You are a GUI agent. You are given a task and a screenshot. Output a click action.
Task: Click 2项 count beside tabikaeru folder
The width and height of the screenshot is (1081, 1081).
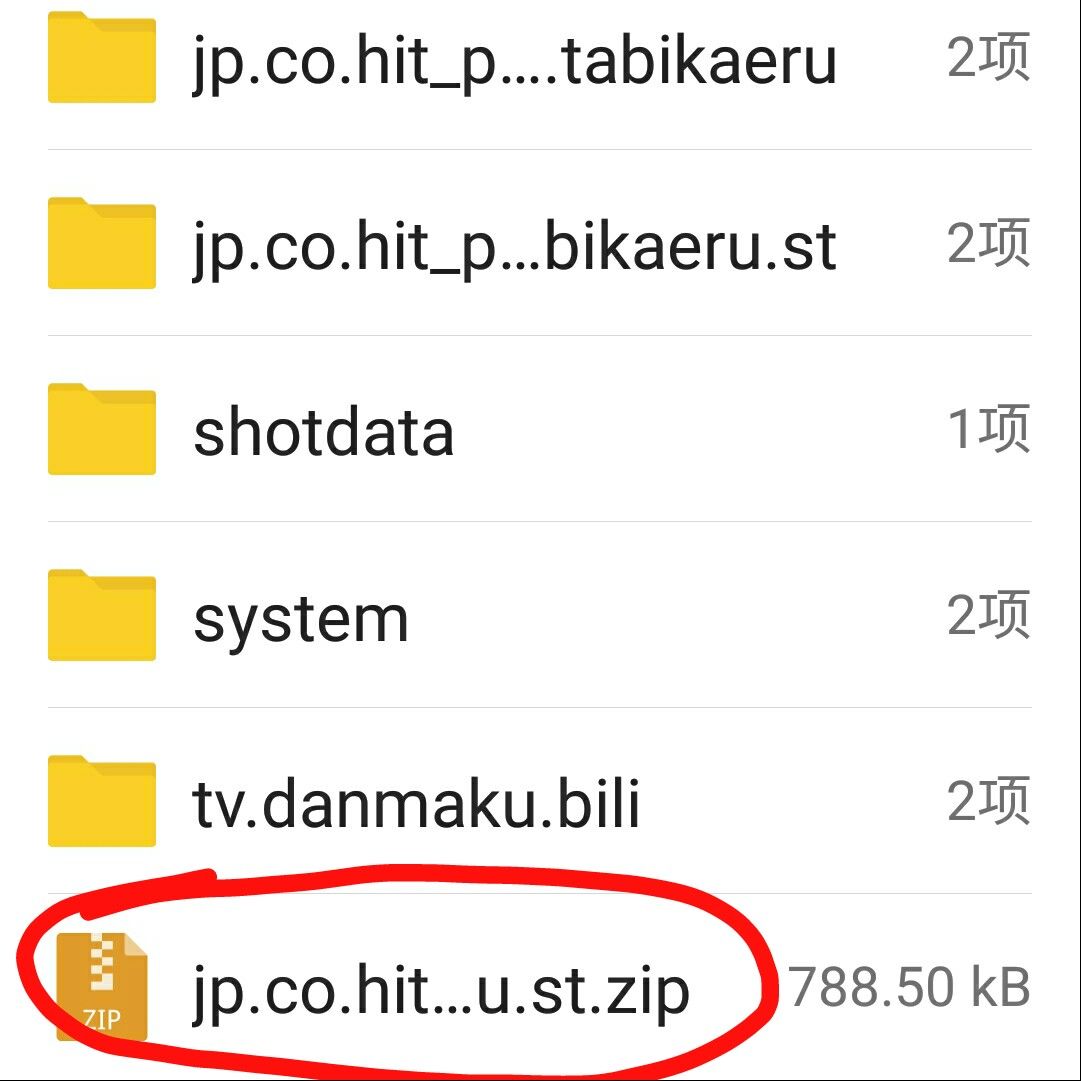click(989, 57)
